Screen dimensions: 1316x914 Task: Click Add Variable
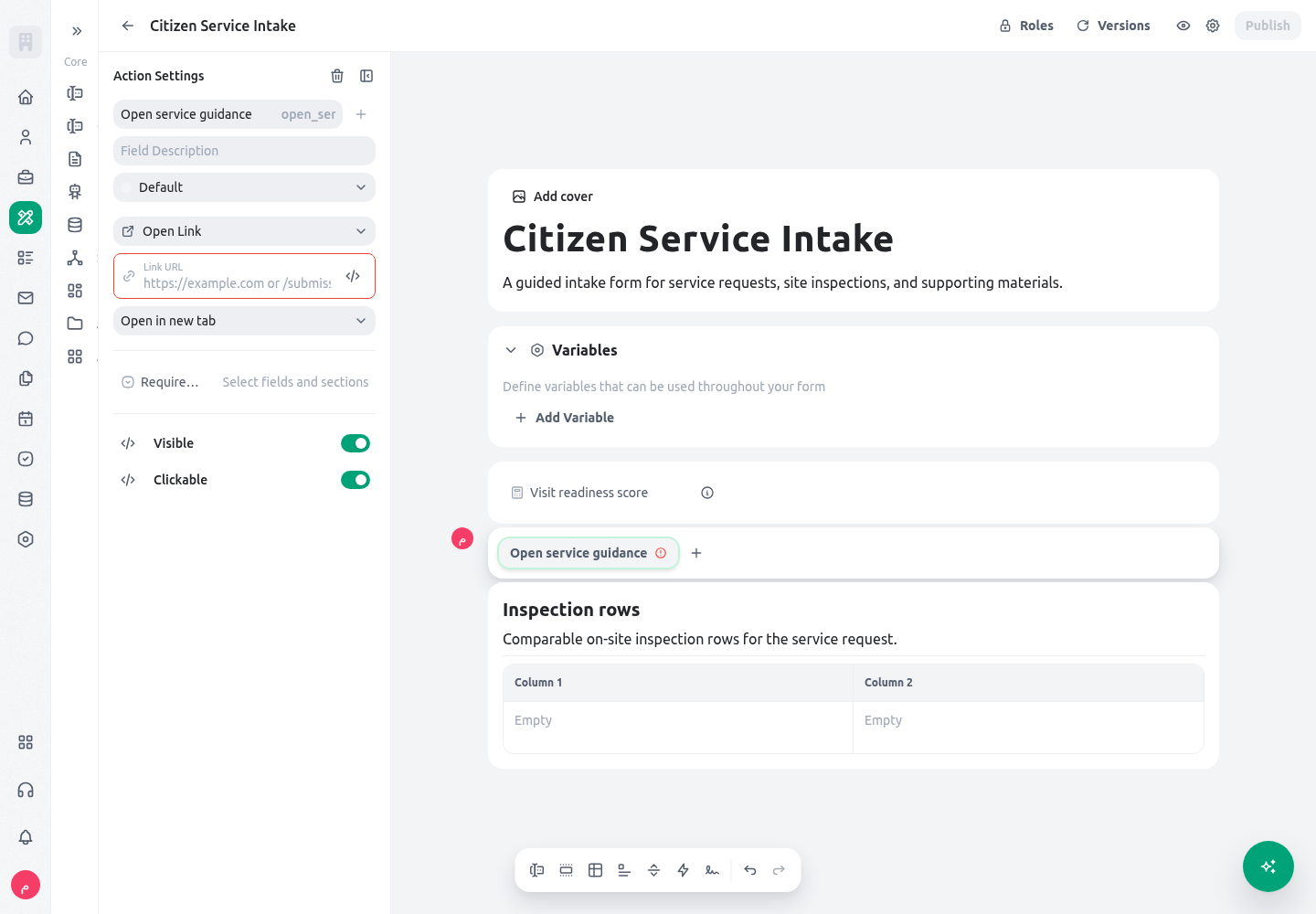pyautogui.click(x=565, y=418)
